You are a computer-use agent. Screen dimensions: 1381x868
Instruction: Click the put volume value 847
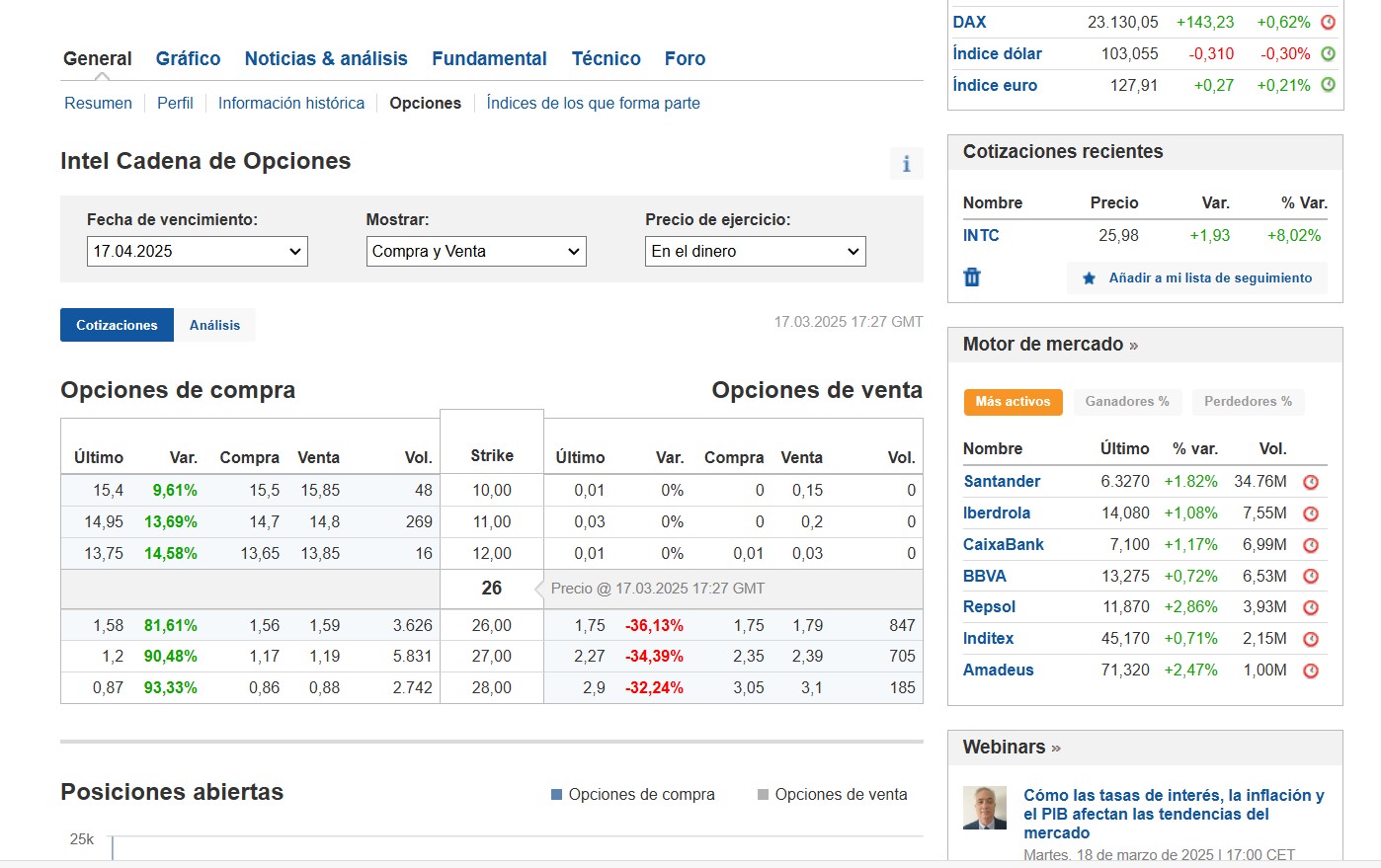902,625
